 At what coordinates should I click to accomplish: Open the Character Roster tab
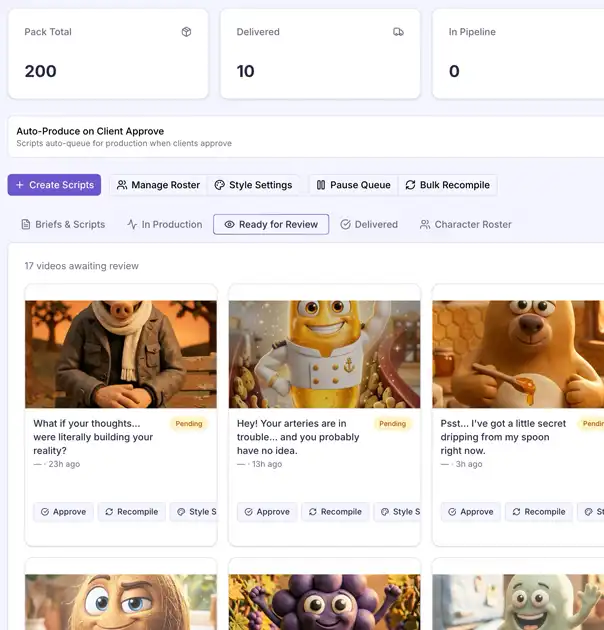click(466, 224)
